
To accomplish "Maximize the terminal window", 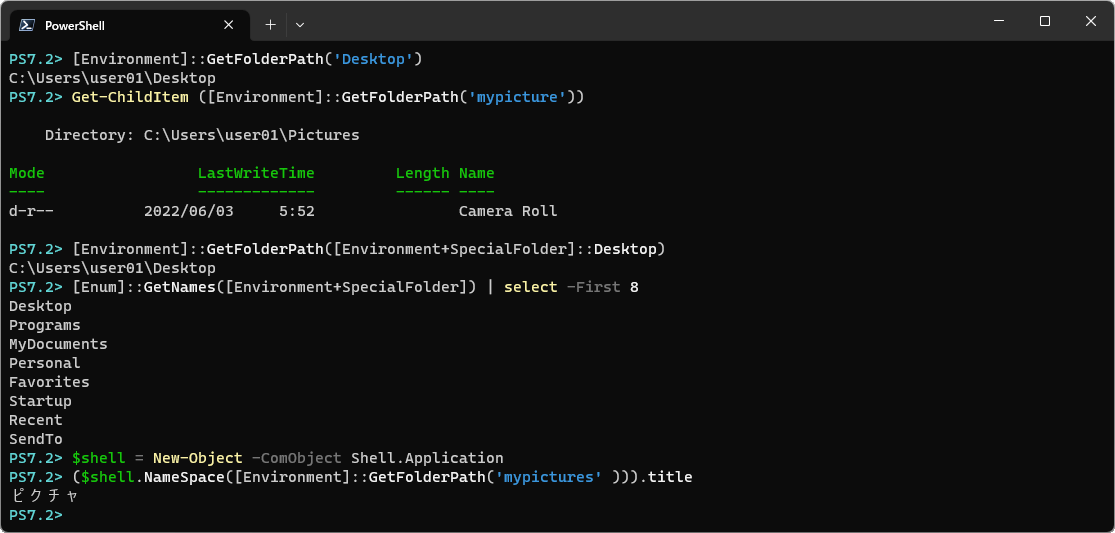I will 1044,21.
